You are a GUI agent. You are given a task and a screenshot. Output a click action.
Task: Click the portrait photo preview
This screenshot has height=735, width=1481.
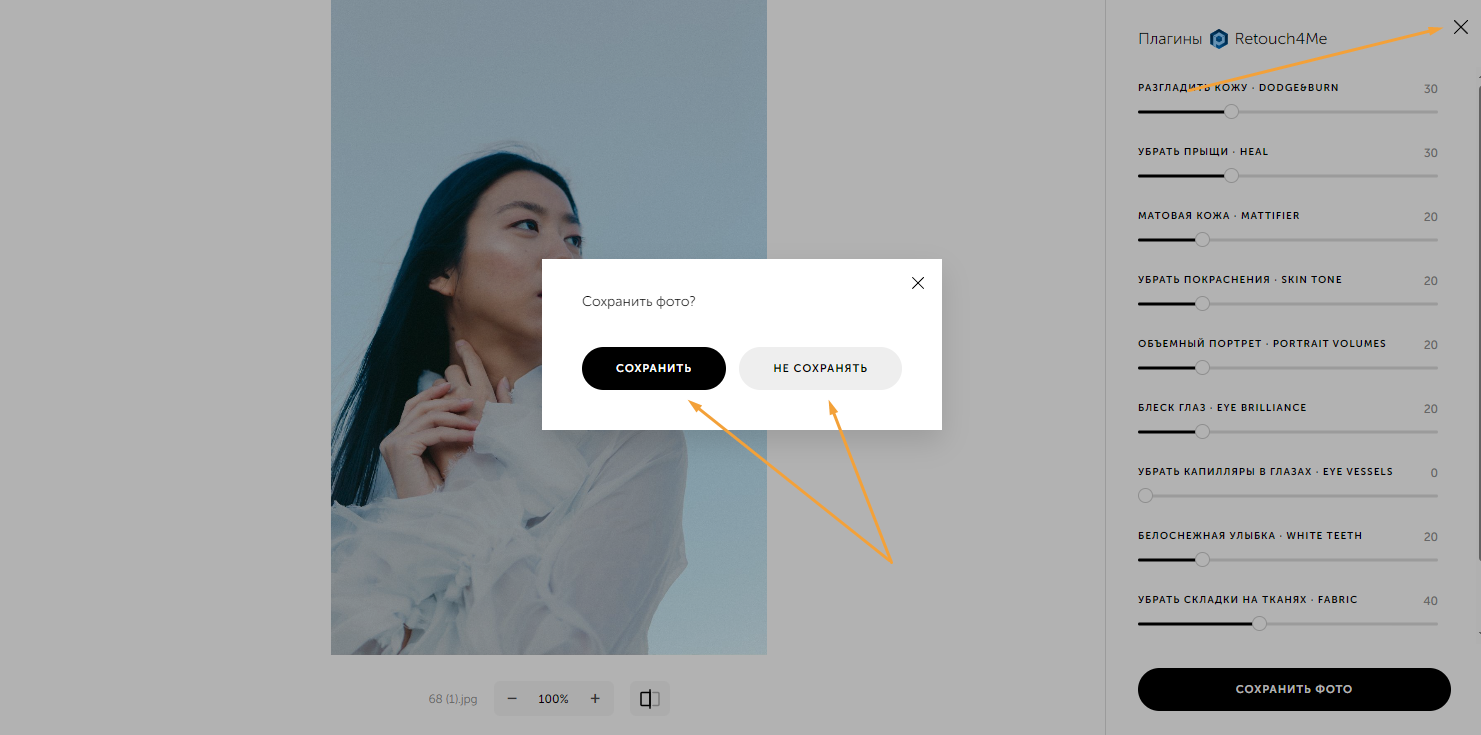549,327
